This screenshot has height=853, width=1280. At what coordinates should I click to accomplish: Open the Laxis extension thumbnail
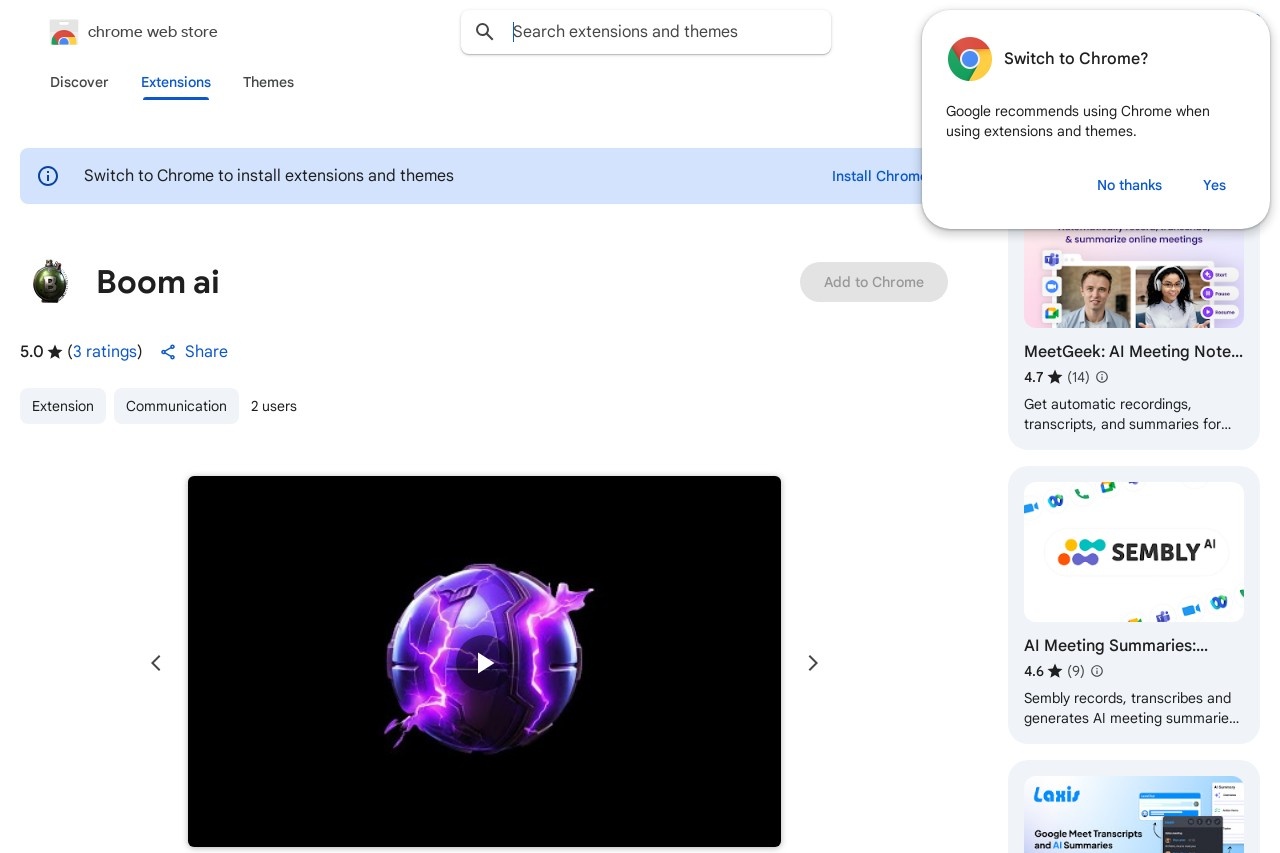tap(1134, 814)
